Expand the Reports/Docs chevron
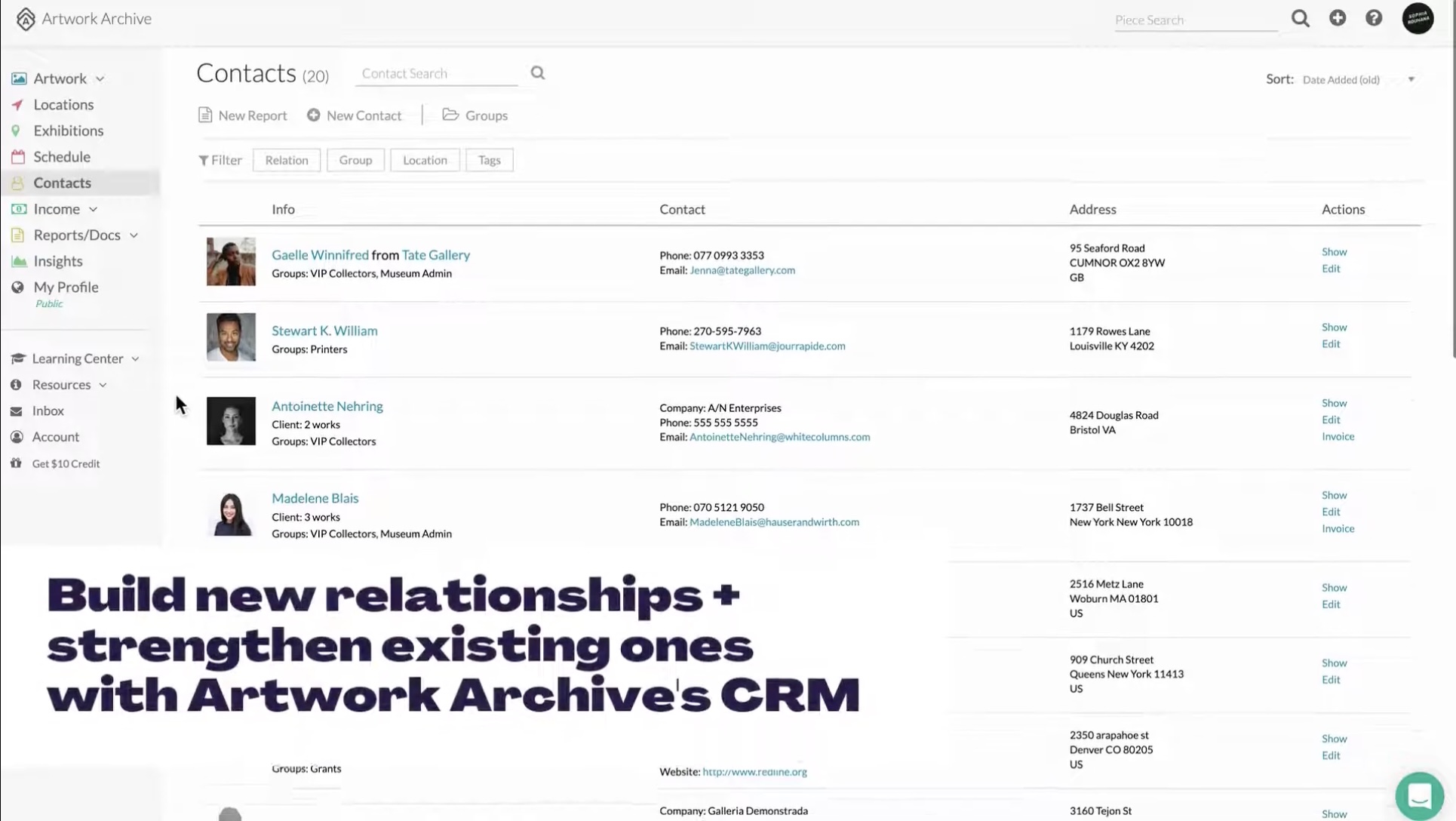Screen dimensions: 1456x821 [134, 235]
